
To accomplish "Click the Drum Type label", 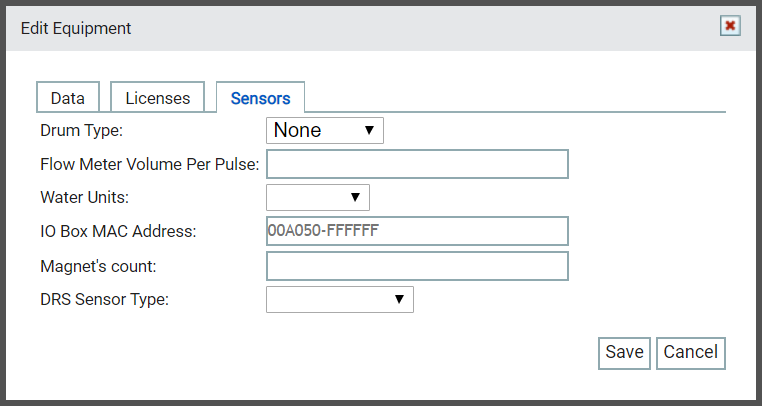I will (x=82, y=130).
